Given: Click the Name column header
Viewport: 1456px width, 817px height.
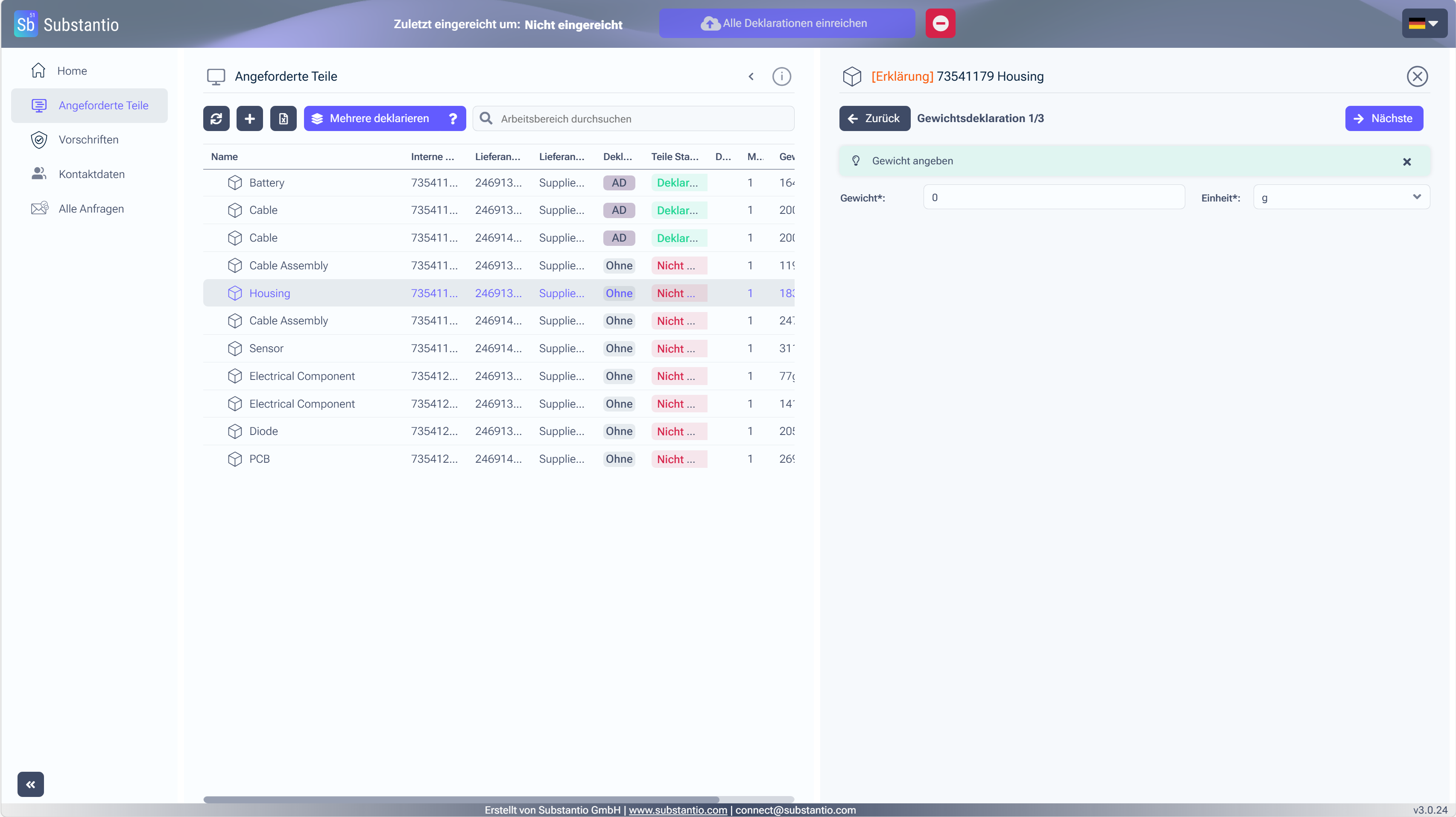Looking at the screenshot, I should click(225, 157).
